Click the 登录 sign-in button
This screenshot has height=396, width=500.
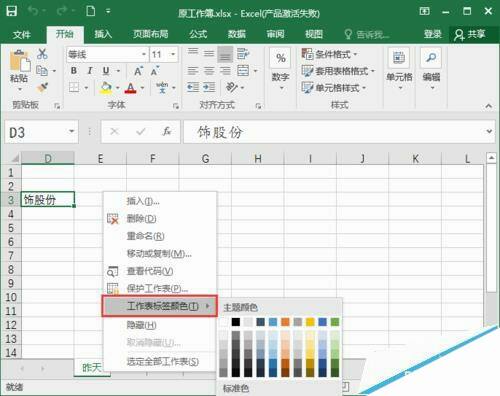(x=432, y=34)
